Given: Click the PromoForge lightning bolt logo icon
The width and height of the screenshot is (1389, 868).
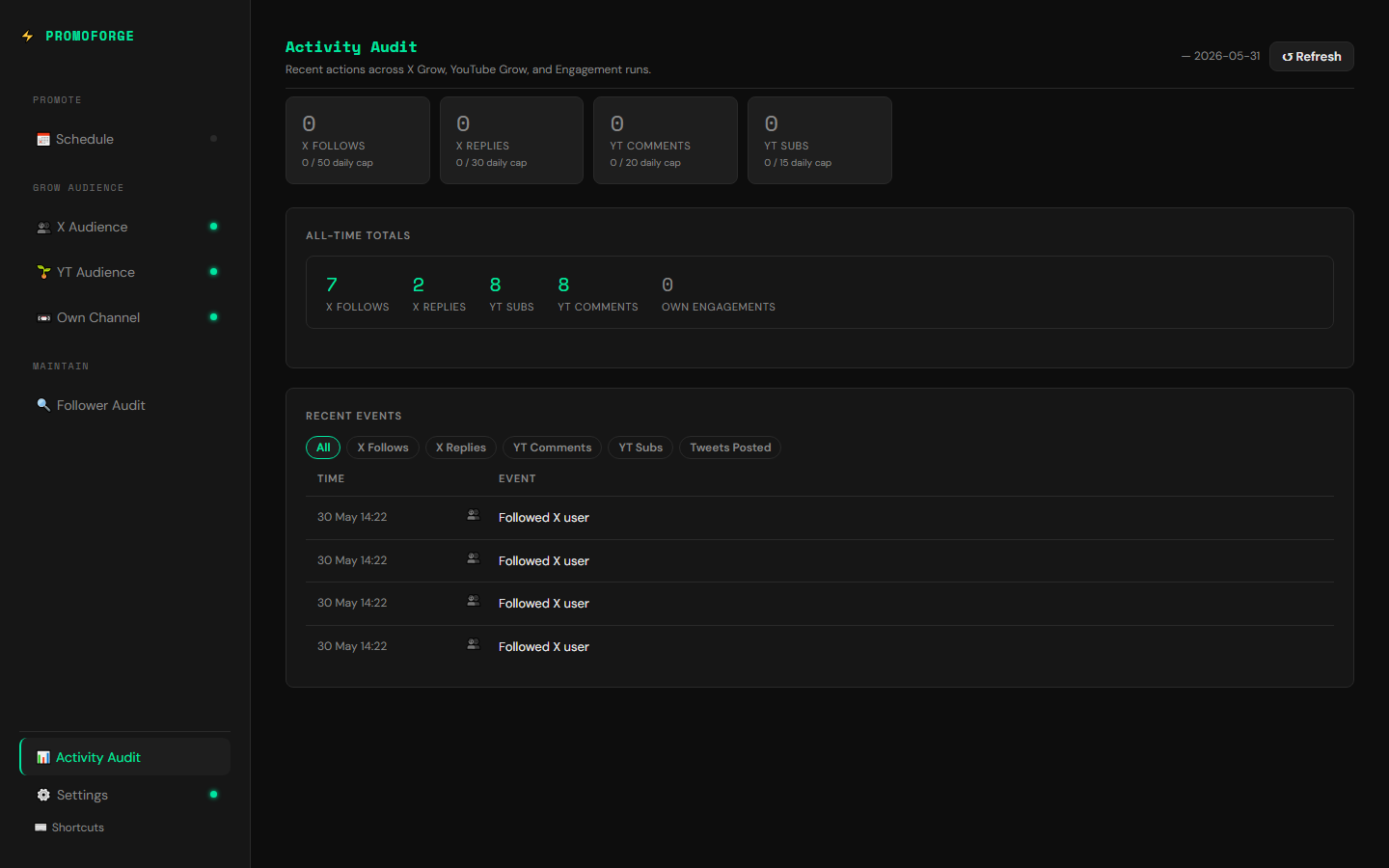Looking at the screenshot, I should [x=27, y=36].
